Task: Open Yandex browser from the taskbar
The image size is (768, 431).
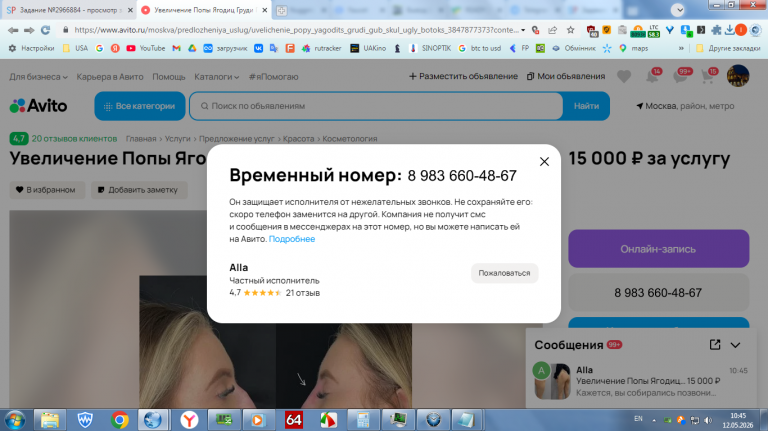Action: (189, 420)
